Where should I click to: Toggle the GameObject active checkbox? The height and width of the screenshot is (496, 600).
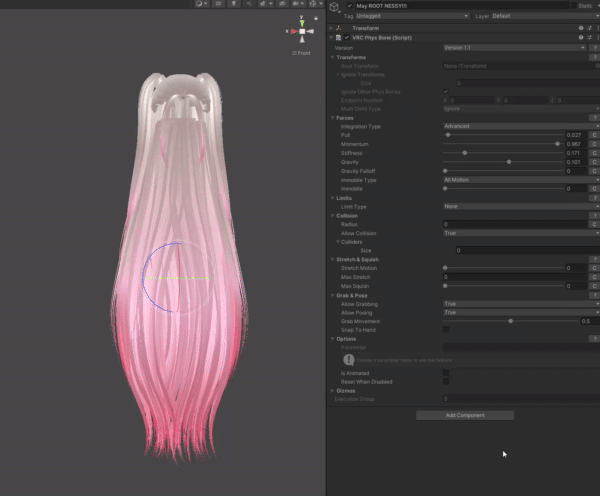(x=350, y=6)
